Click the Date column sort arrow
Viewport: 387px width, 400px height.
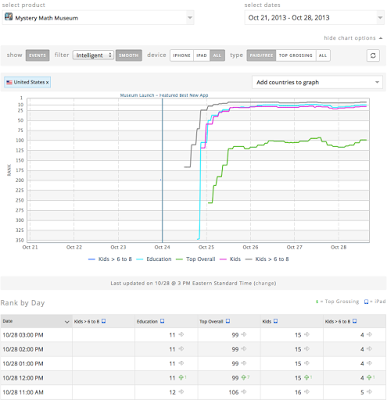pyautogui.click(x=67, y=322)
